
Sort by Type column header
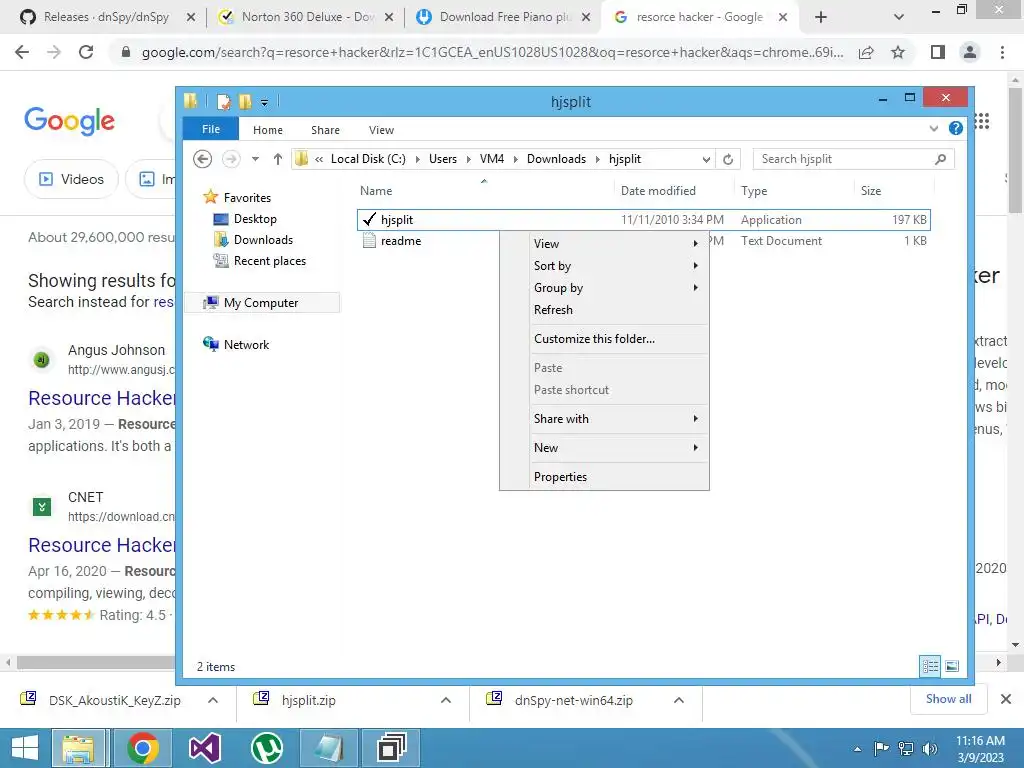(754, 191)
